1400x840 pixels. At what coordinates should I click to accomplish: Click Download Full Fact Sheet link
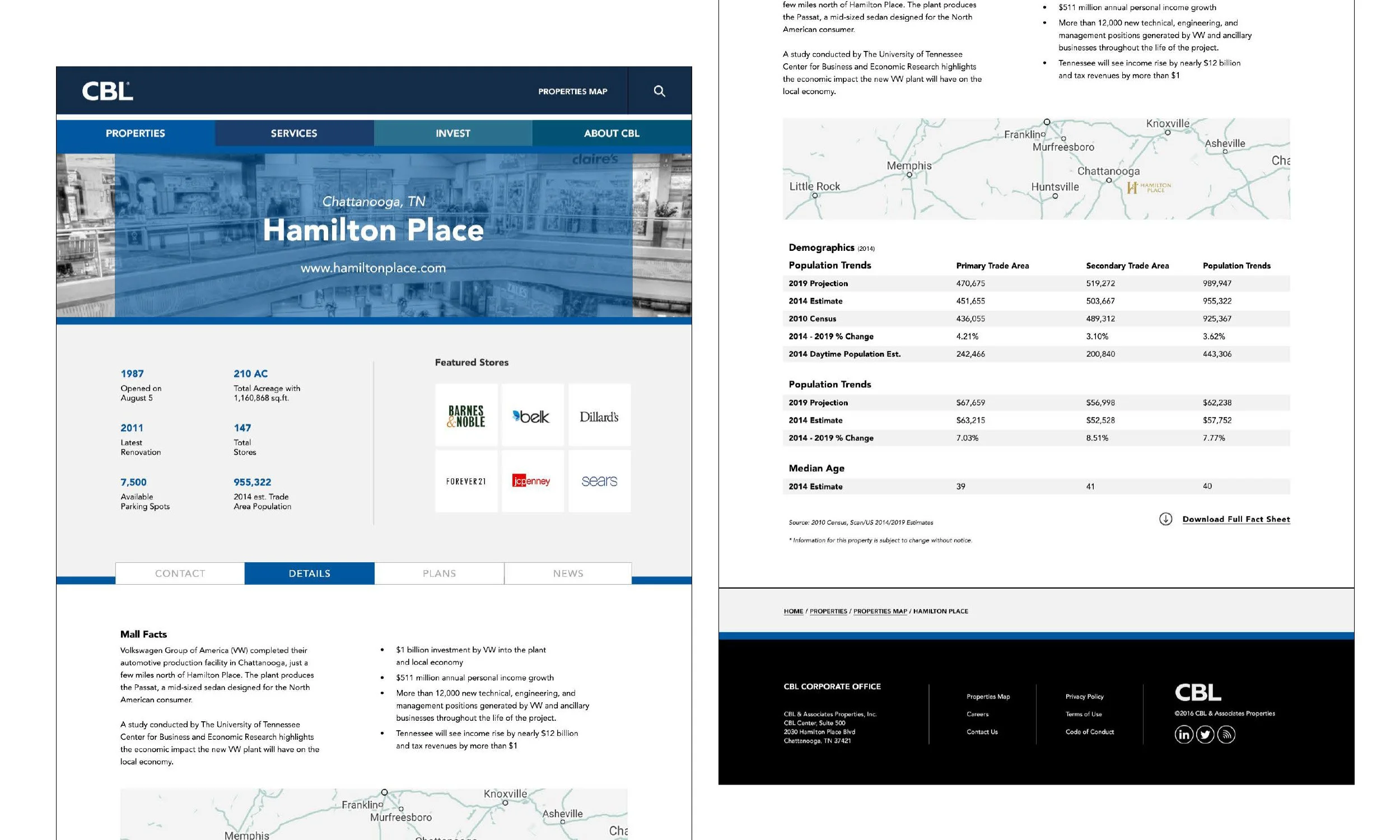click(1236, 519)
